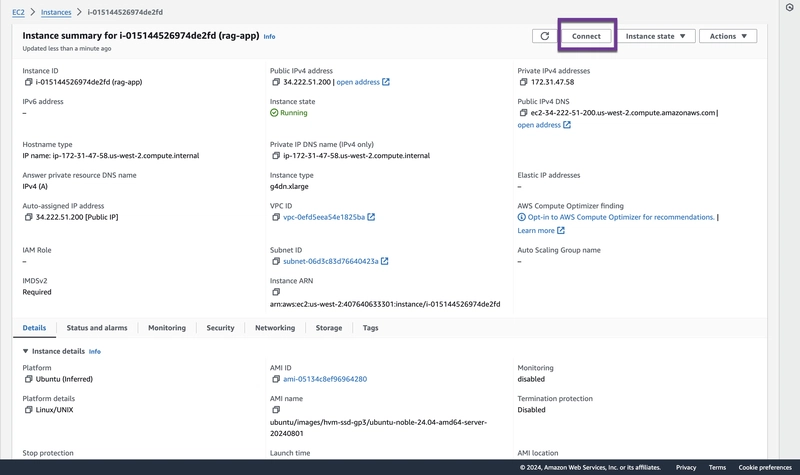Copy the Instance ID value

pyautogui.click(x=29, y=82)
